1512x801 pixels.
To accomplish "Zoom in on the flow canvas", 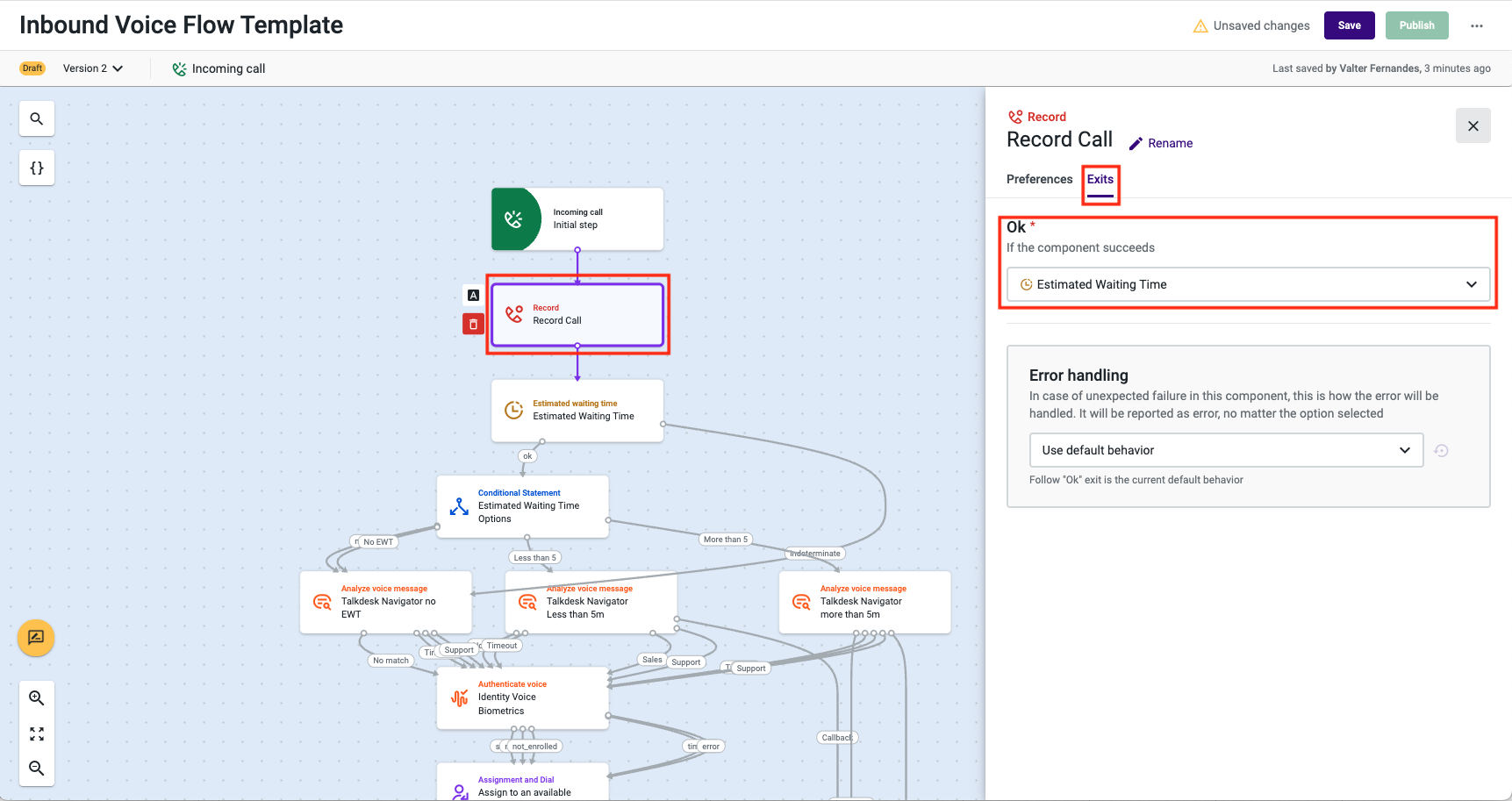I will click(37, 698).
